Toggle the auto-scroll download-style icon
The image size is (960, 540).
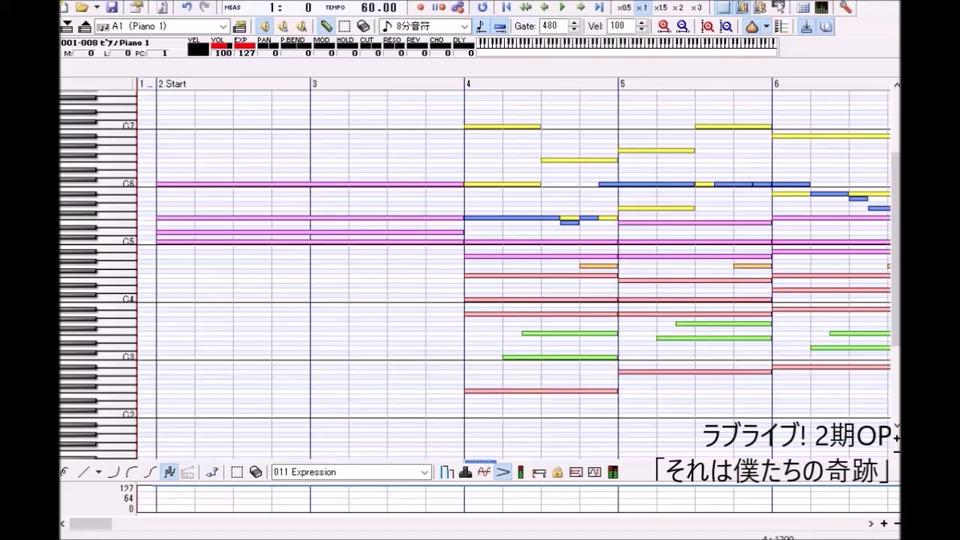coord(806,26)
